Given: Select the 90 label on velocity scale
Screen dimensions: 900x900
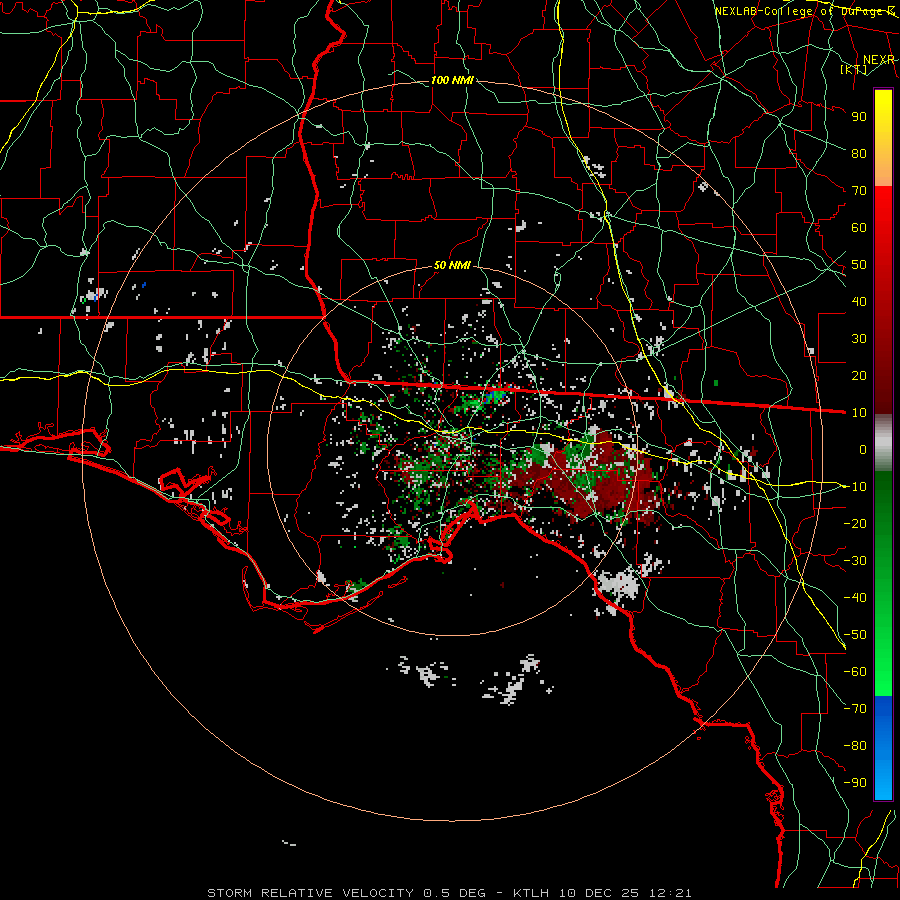Looking at the screenshot, I should (859, 117).
